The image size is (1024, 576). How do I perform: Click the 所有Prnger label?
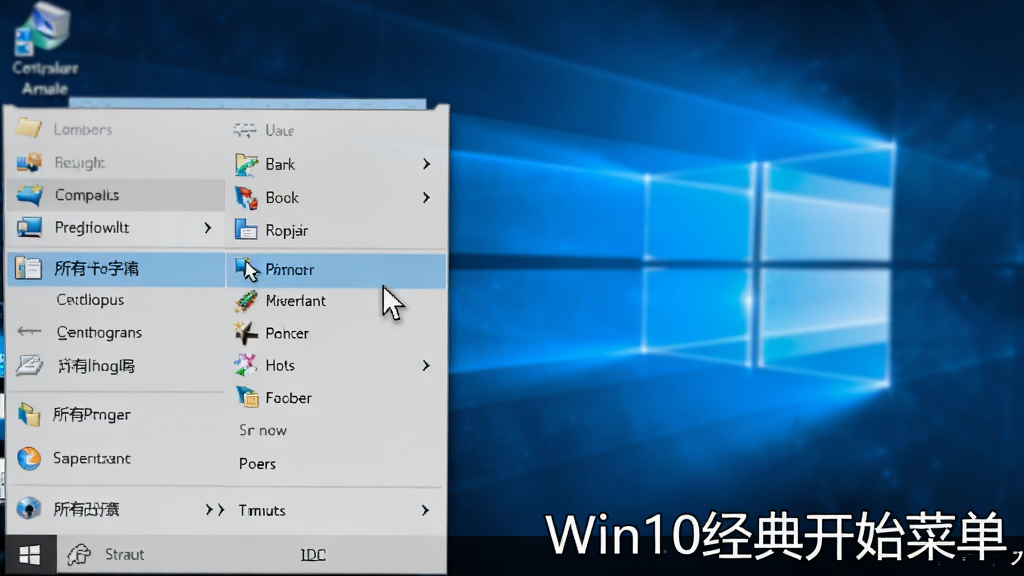[91, 415]
